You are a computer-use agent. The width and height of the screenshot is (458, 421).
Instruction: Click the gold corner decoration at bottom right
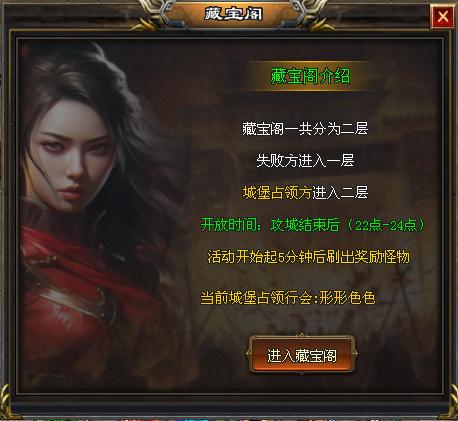(x=451, y=402)
